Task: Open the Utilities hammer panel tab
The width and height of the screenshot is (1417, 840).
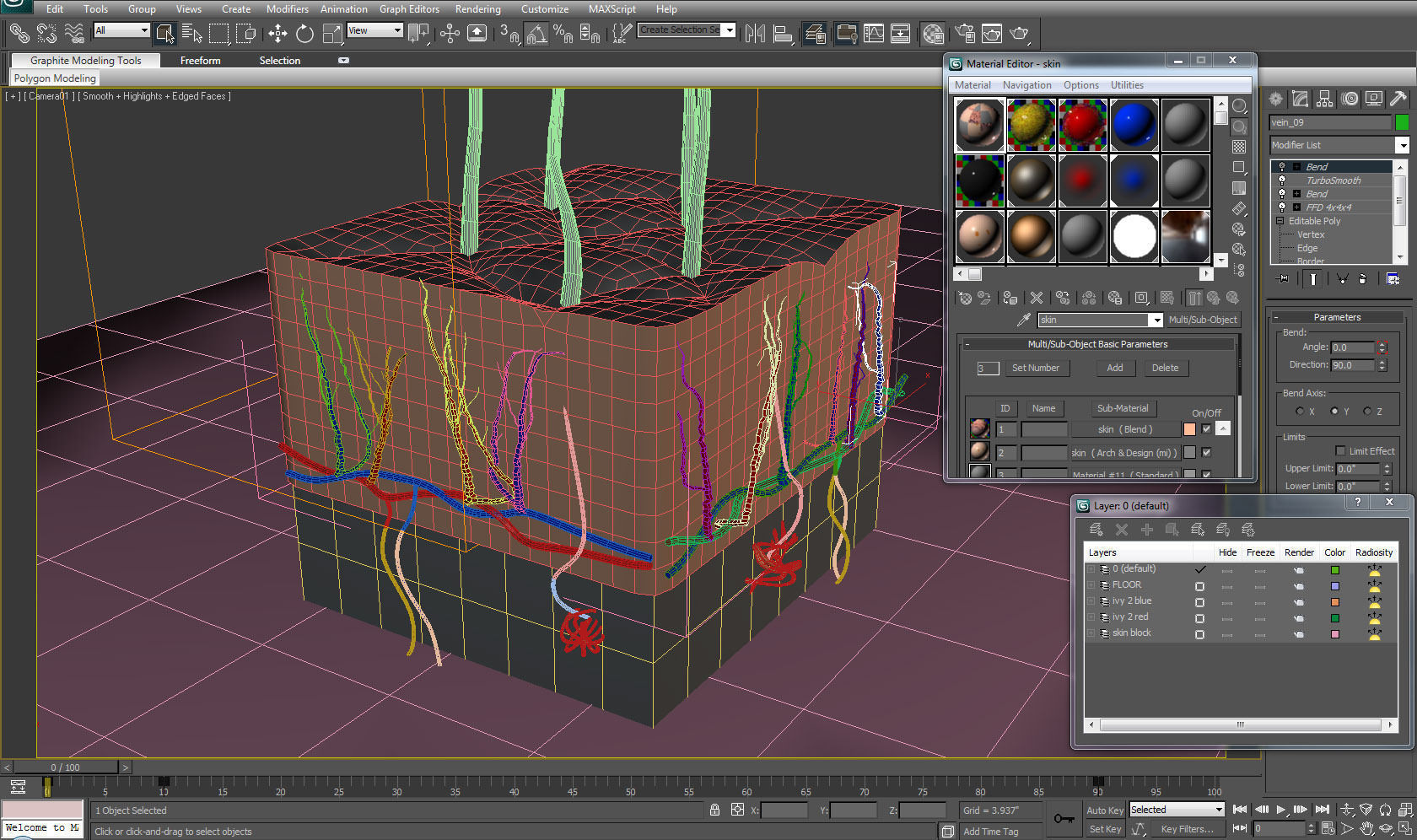Action: tap(1398, 100)
